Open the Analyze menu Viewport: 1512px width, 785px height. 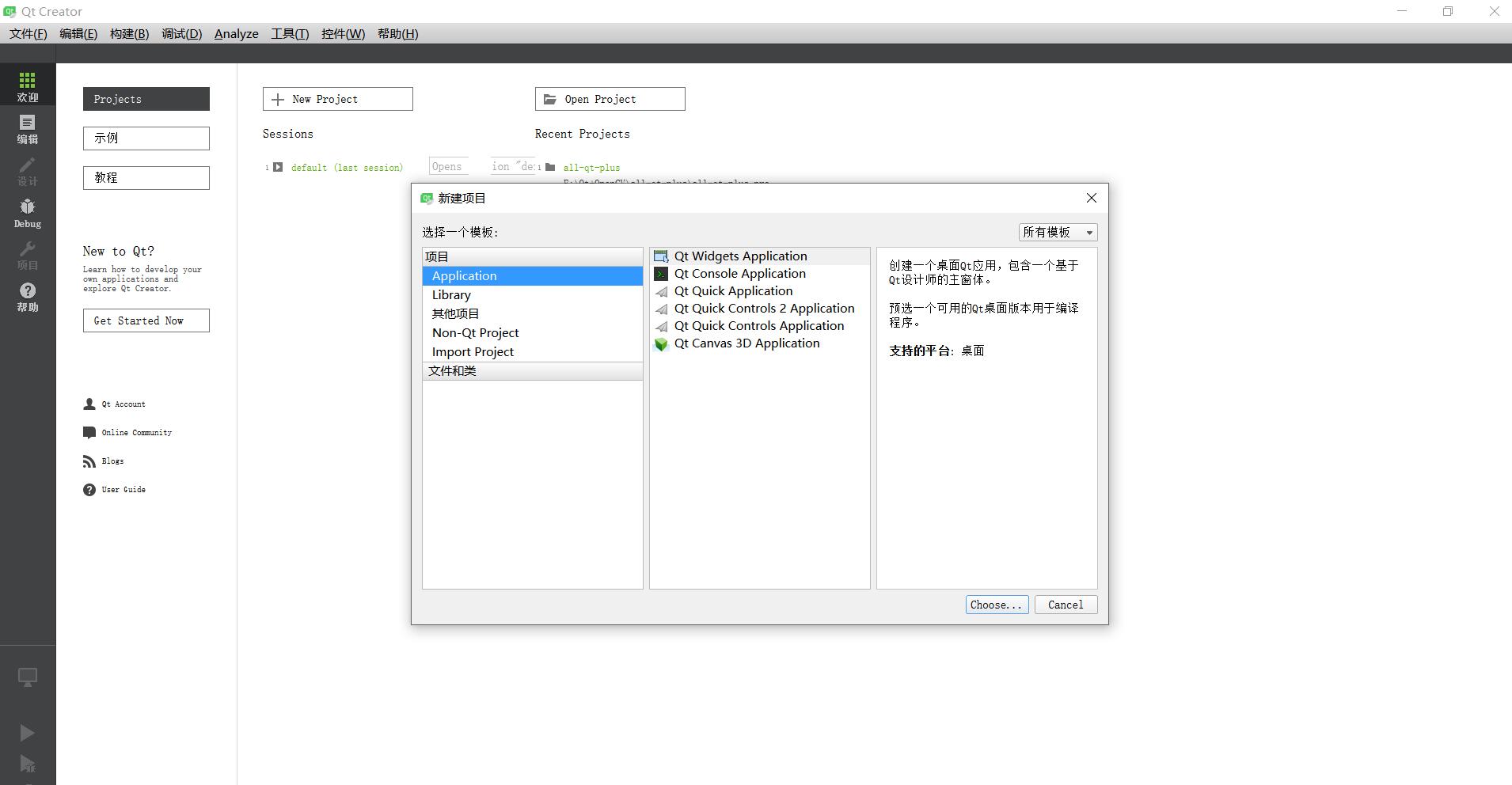pyautogui.click(x=235, y=33)
